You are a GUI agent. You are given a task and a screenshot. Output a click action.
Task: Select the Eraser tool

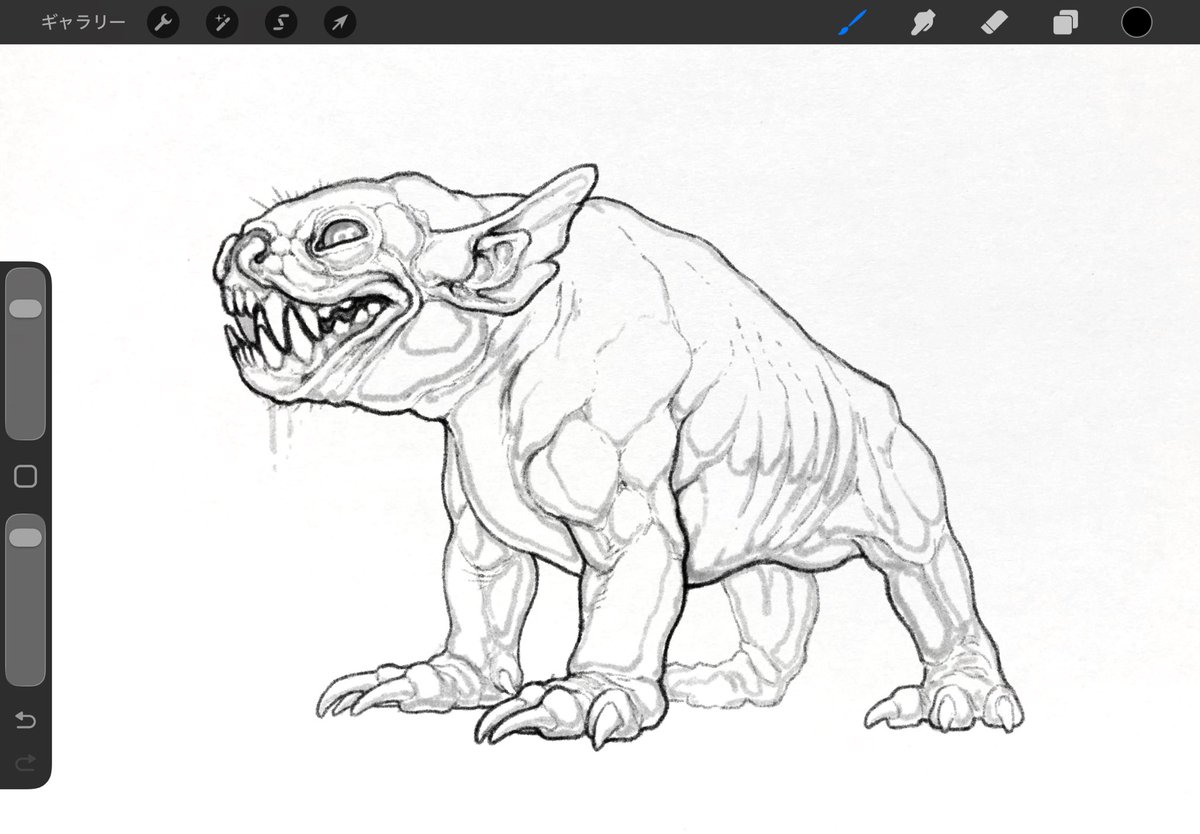(994, 22)
